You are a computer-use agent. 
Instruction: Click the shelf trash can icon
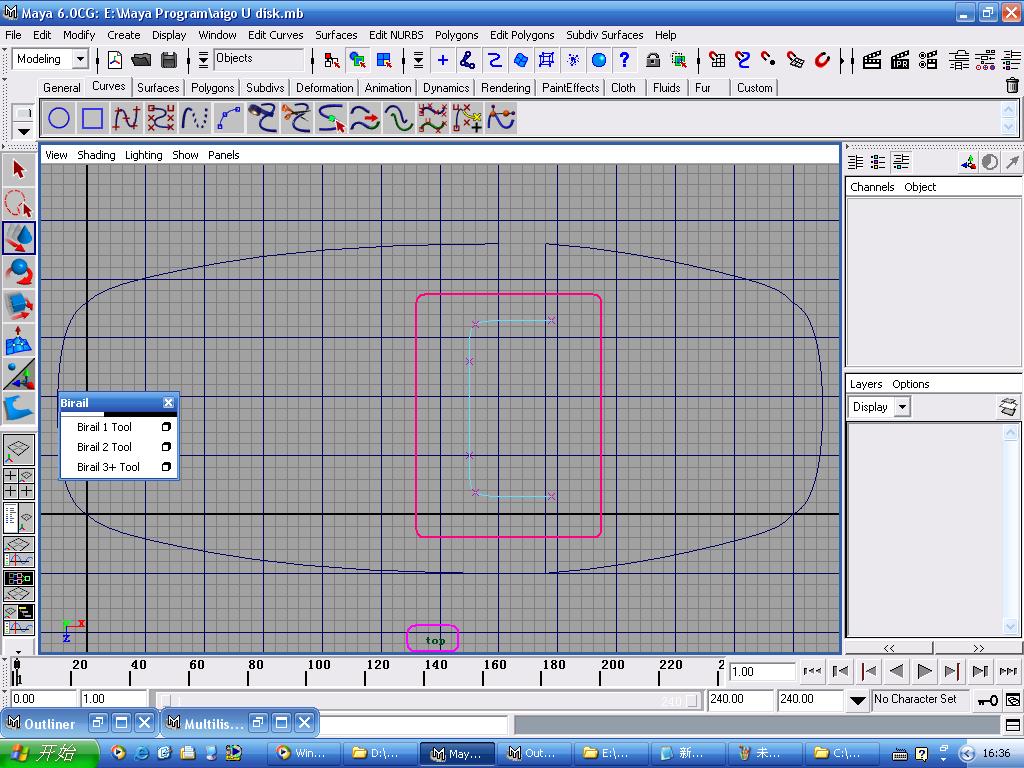point(1012,85)
